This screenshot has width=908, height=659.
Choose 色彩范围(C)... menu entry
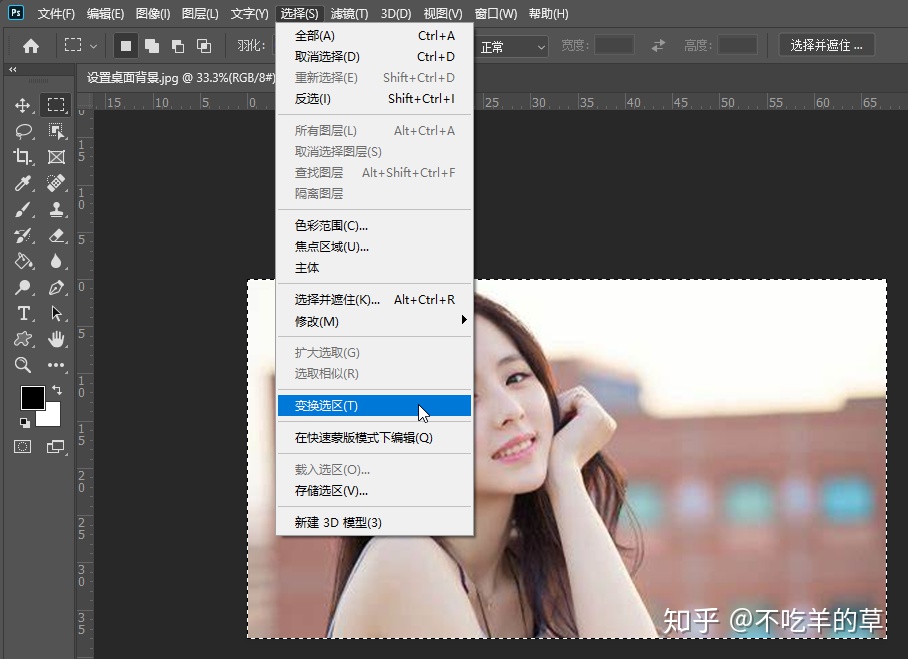point(374,226)
